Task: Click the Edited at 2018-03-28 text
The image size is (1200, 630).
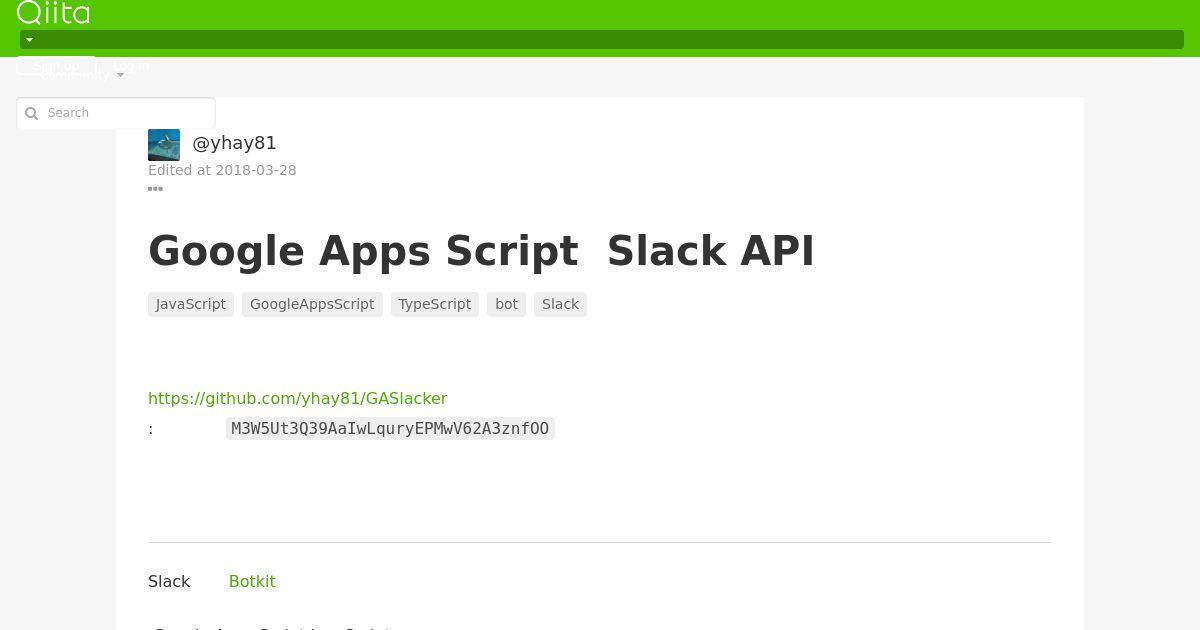Action: click(222, 170)
